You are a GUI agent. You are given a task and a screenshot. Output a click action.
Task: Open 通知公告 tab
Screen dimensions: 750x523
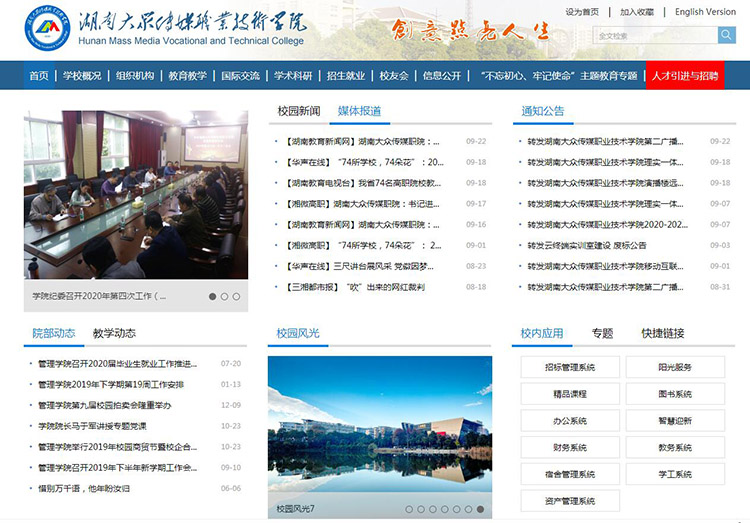click(x=543, y=111)
